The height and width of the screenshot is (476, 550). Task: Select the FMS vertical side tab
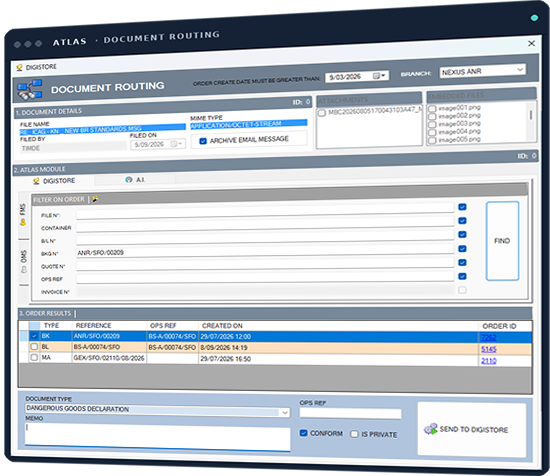pyautogui.click(x=23, y=215)
